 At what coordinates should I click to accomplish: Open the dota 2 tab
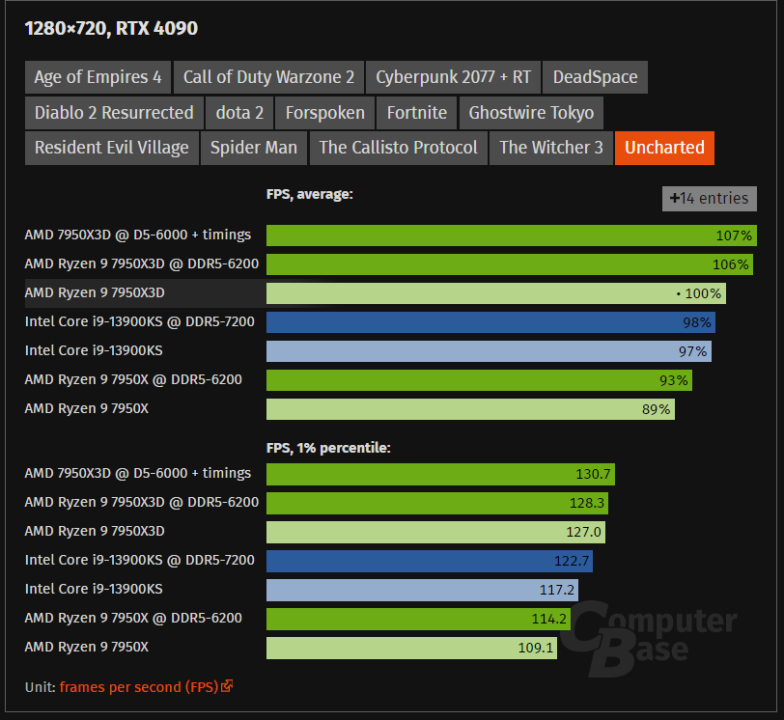click(x=240, y=113)
